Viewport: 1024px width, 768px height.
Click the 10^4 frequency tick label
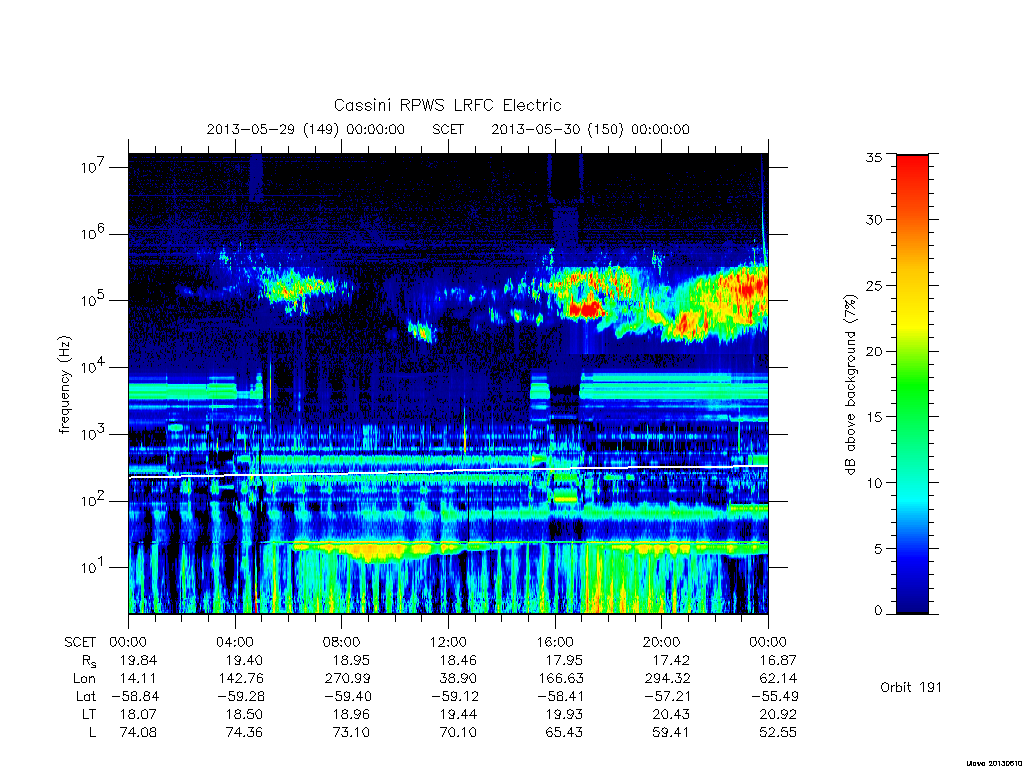point(93,366)
